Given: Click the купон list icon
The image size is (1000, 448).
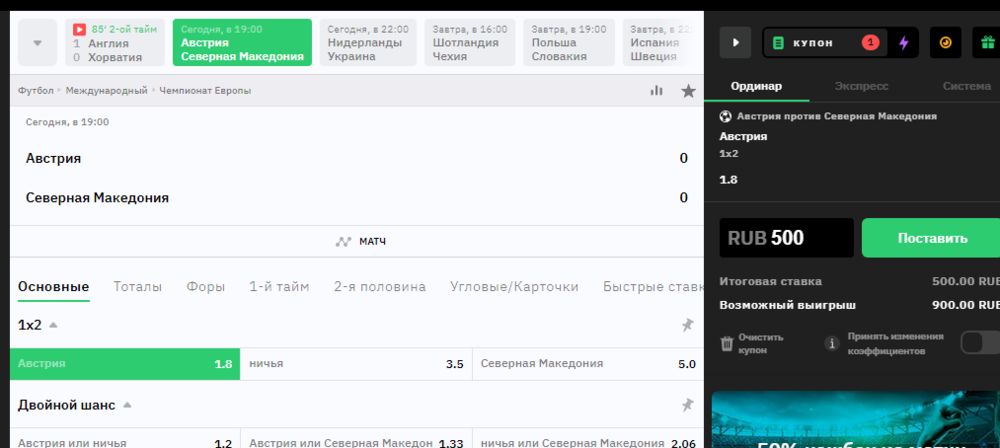Looking at the screenshot, I should [x=778, y=43].
